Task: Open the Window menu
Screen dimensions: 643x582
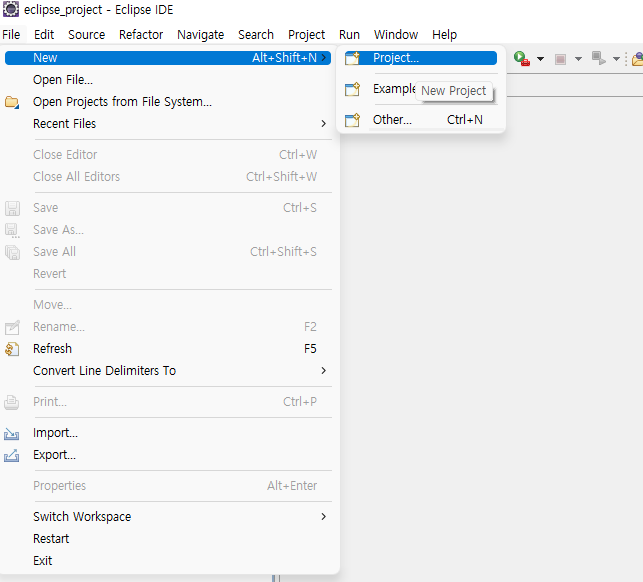Action: (x=396, y=34)
